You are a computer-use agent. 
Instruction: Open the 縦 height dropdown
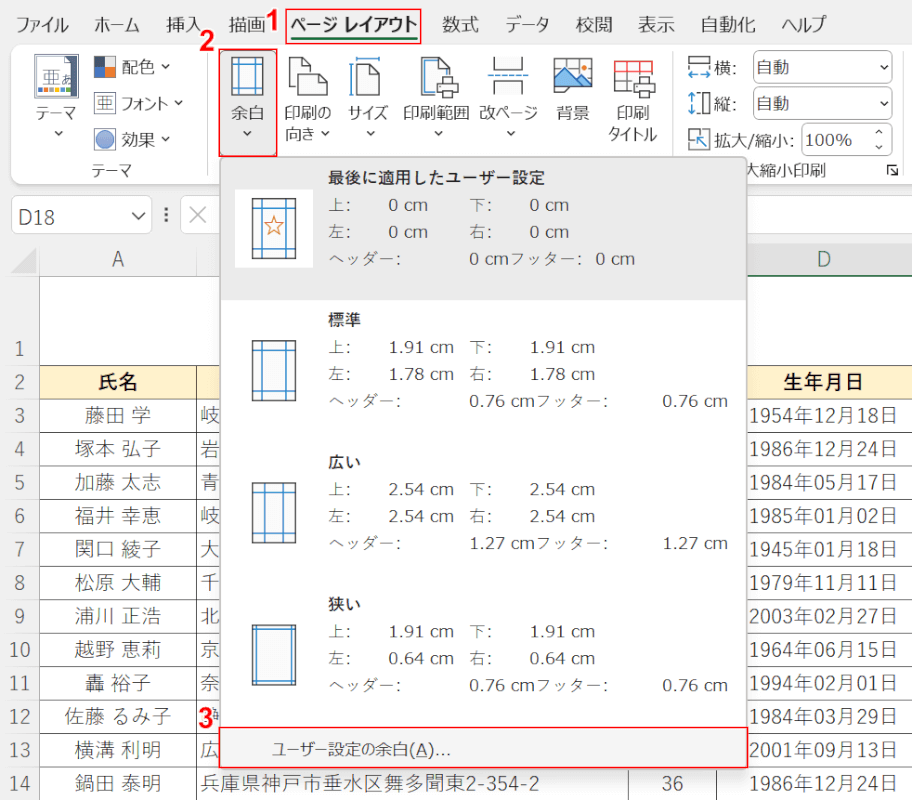[x=821, y=104]
